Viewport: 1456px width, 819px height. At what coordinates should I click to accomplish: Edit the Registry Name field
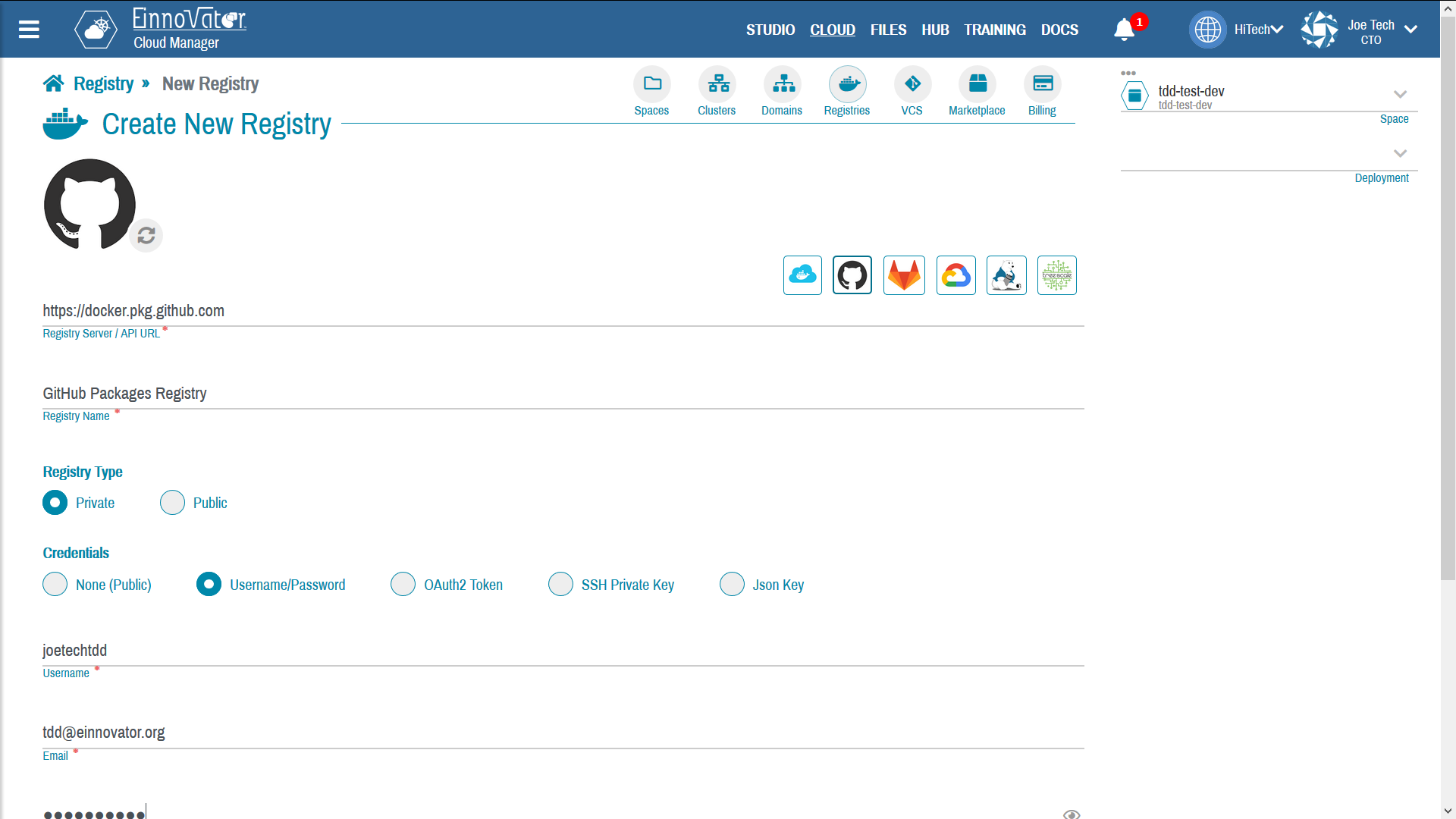click(563, 394)
